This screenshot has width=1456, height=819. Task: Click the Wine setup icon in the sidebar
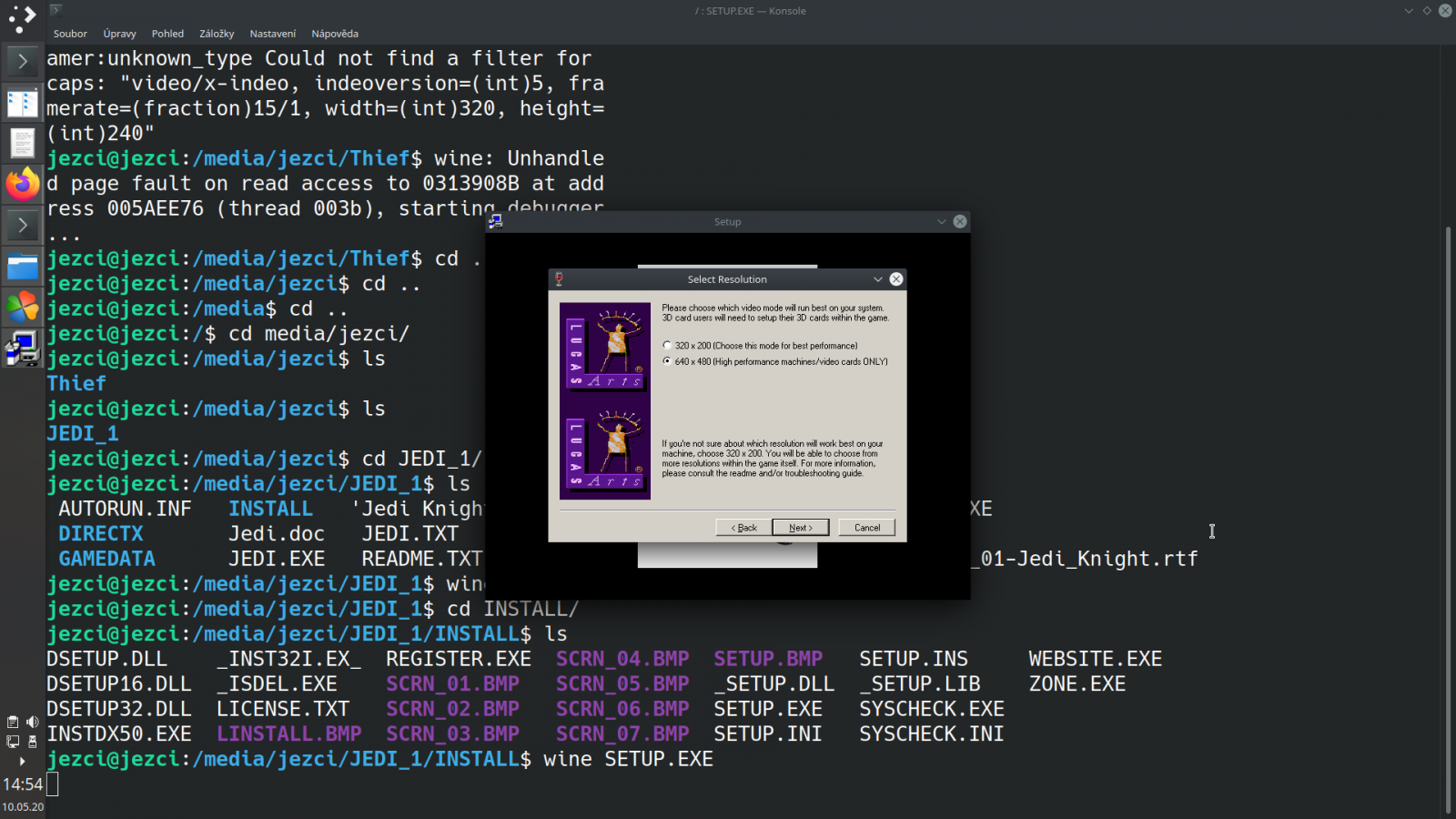[x=22, y=348]
